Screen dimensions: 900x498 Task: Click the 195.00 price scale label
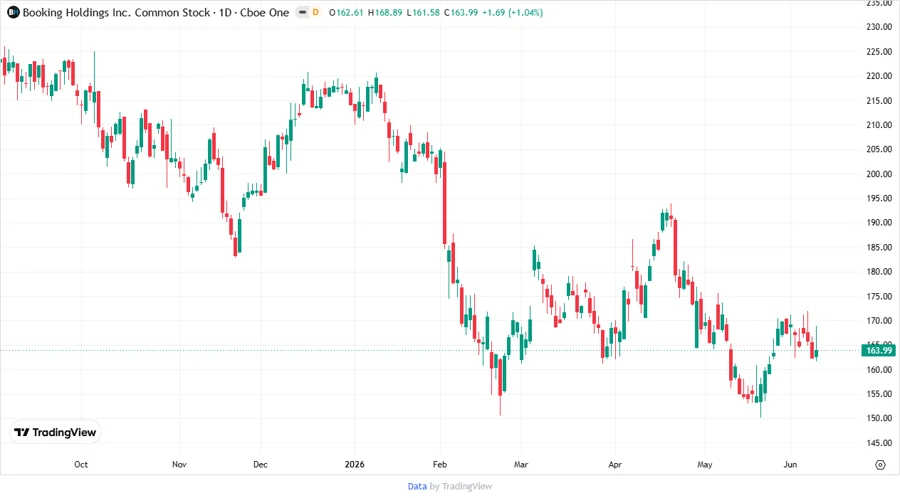point(879,199)
